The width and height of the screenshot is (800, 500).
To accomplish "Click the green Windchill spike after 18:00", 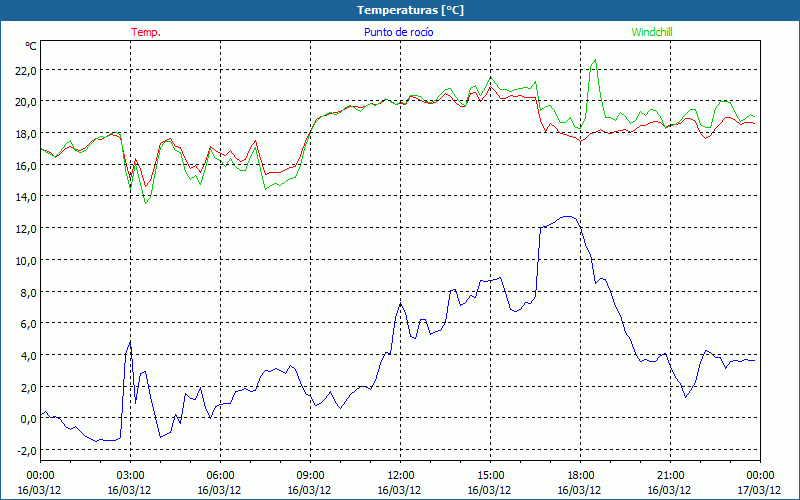I will (594, 61).
